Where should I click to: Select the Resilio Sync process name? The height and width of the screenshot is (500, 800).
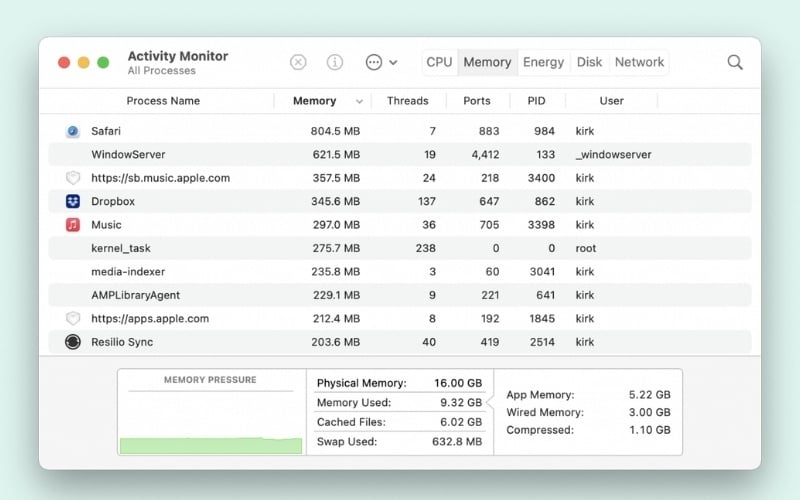tap(122, 342)
